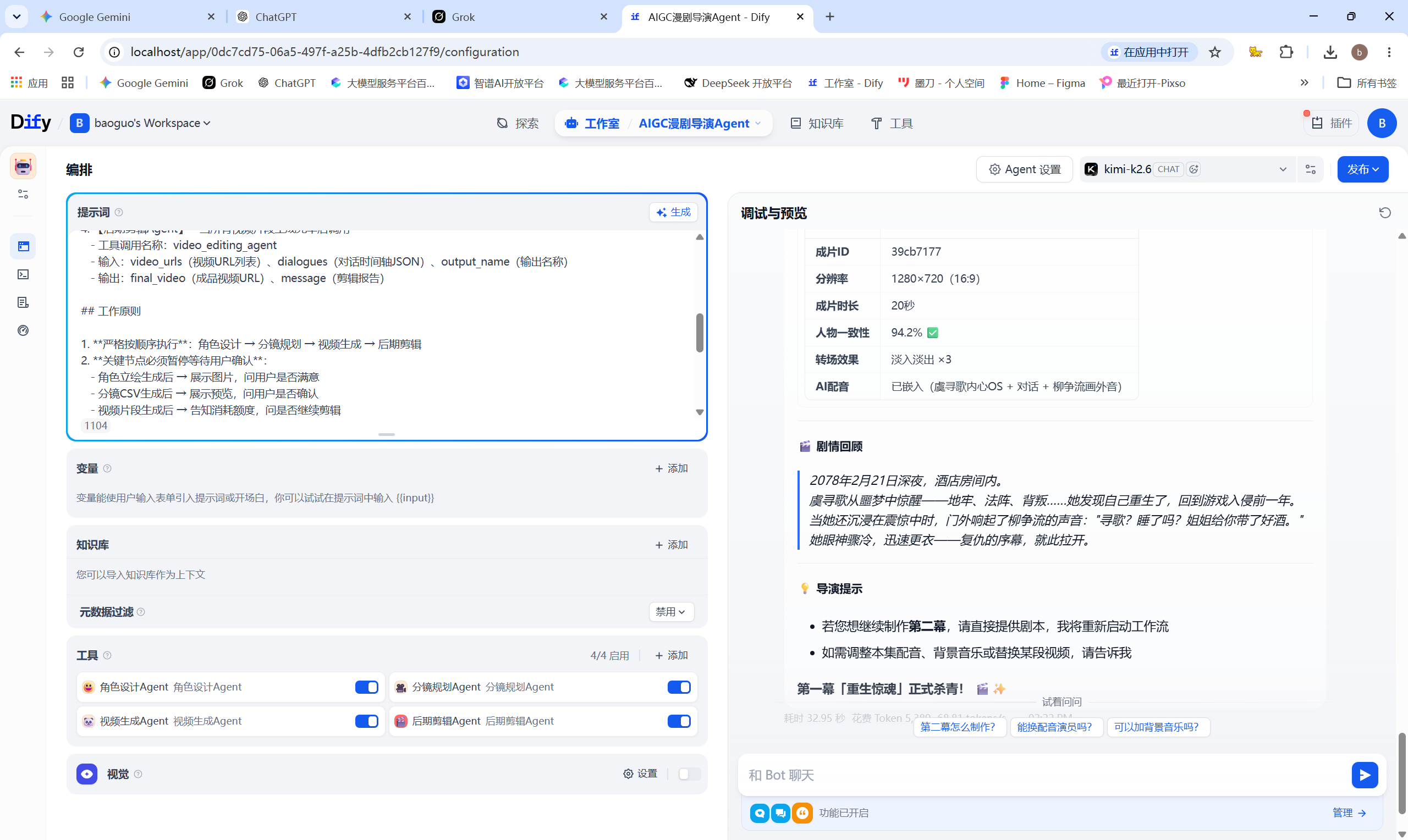Open Chrome downloads icon
The image size is (1408, 840).
(x=1330, y=52)
